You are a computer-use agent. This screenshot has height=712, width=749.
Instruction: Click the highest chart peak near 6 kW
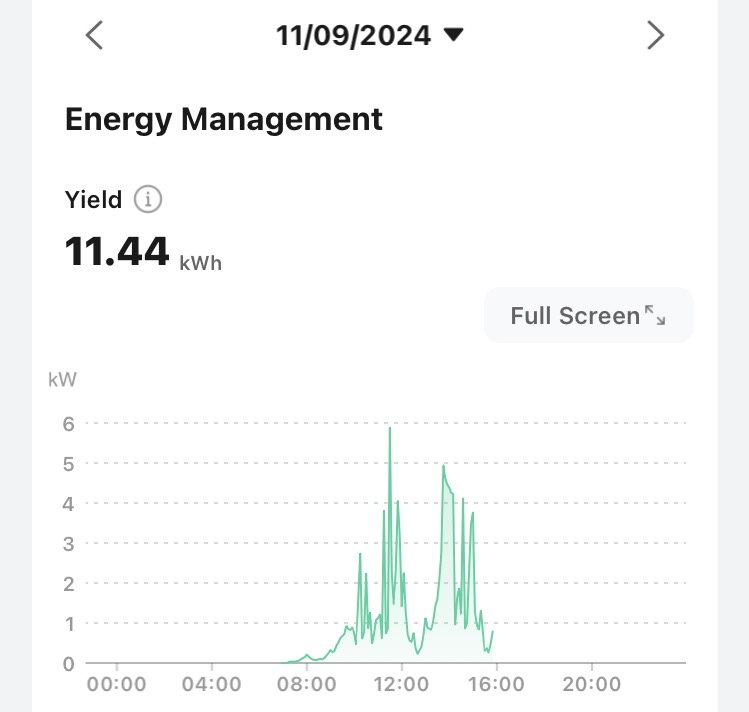click(x=389, y=429)
